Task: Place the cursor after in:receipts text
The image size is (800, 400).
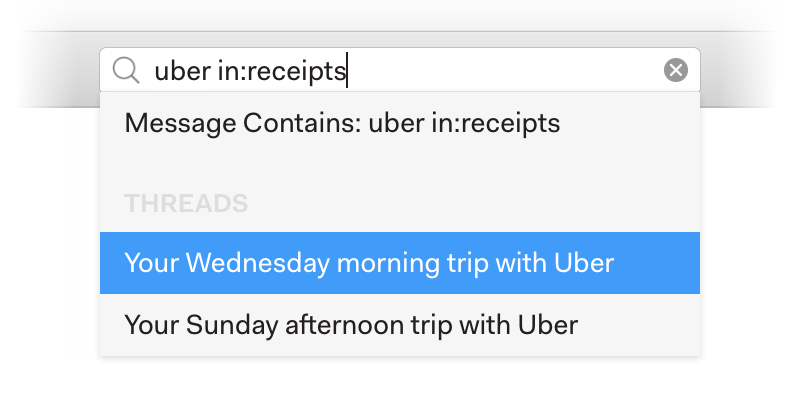Action: point(347,70)
